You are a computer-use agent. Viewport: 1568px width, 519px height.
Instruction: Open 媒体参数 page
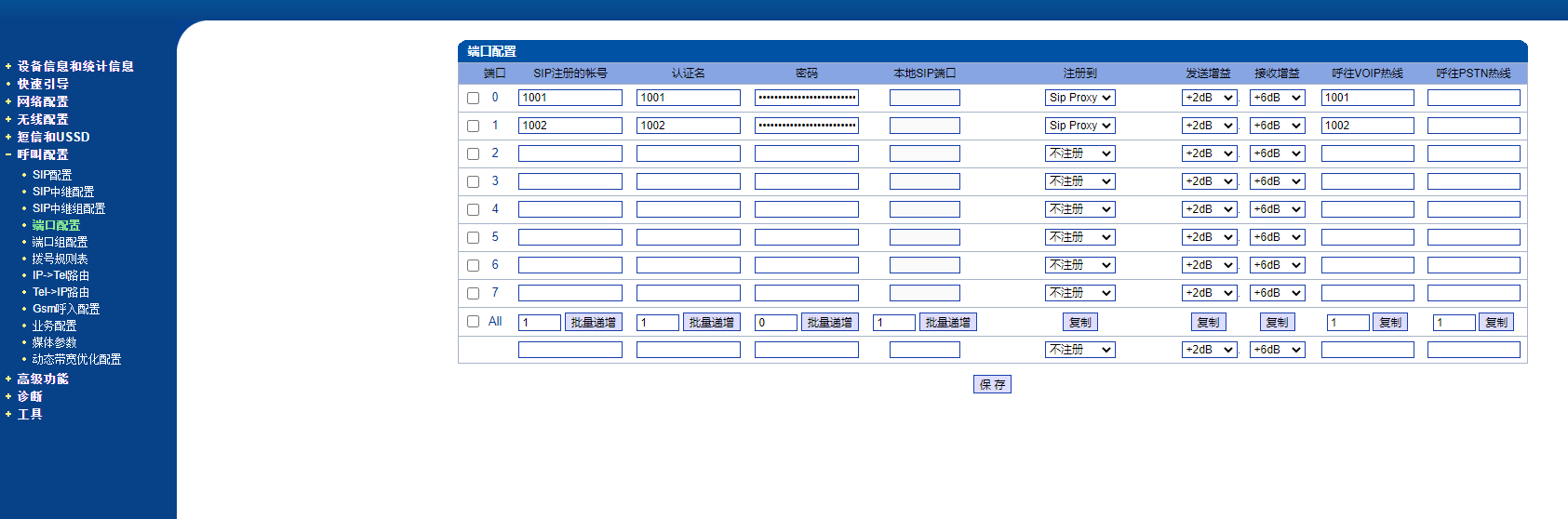click(55, 342)
